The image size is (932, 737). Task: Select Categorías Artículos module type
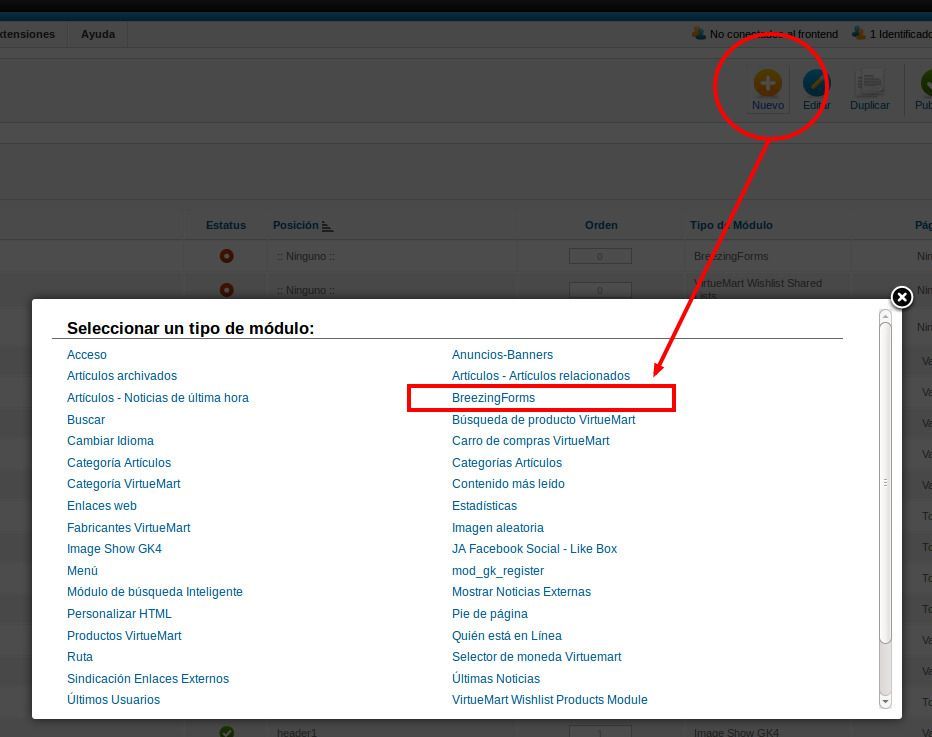[x=506, y=462]
